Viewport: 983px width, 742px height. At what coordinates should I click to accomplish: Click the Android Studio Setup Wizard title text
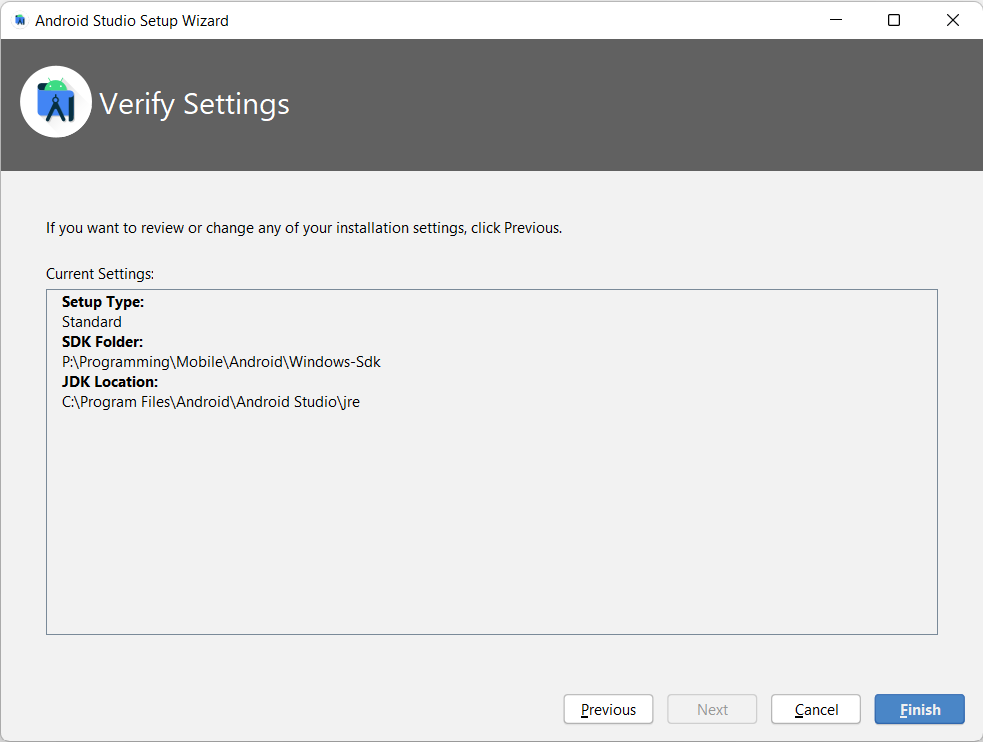131,19
